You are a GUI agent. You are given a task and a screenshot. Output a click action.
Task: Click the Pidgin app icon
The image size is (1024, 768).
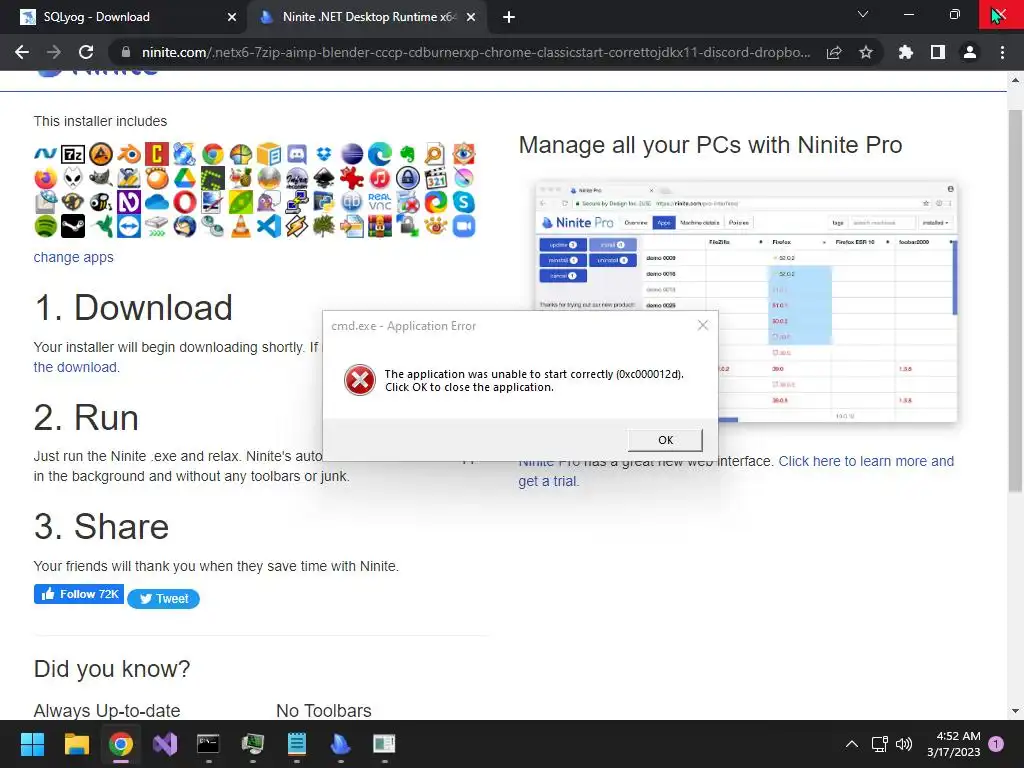pos(268,202)
